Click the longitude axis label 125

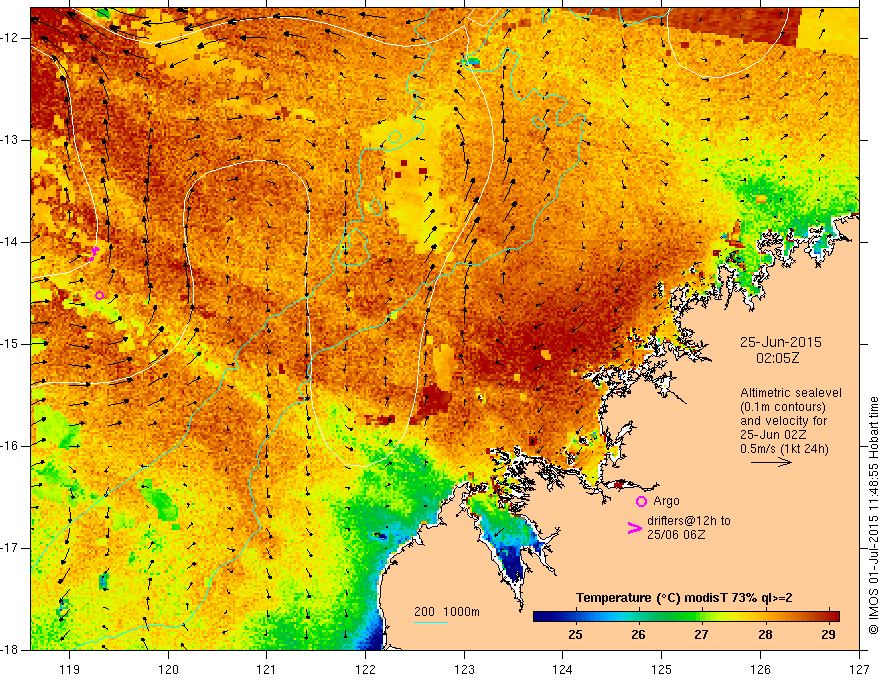662,669
